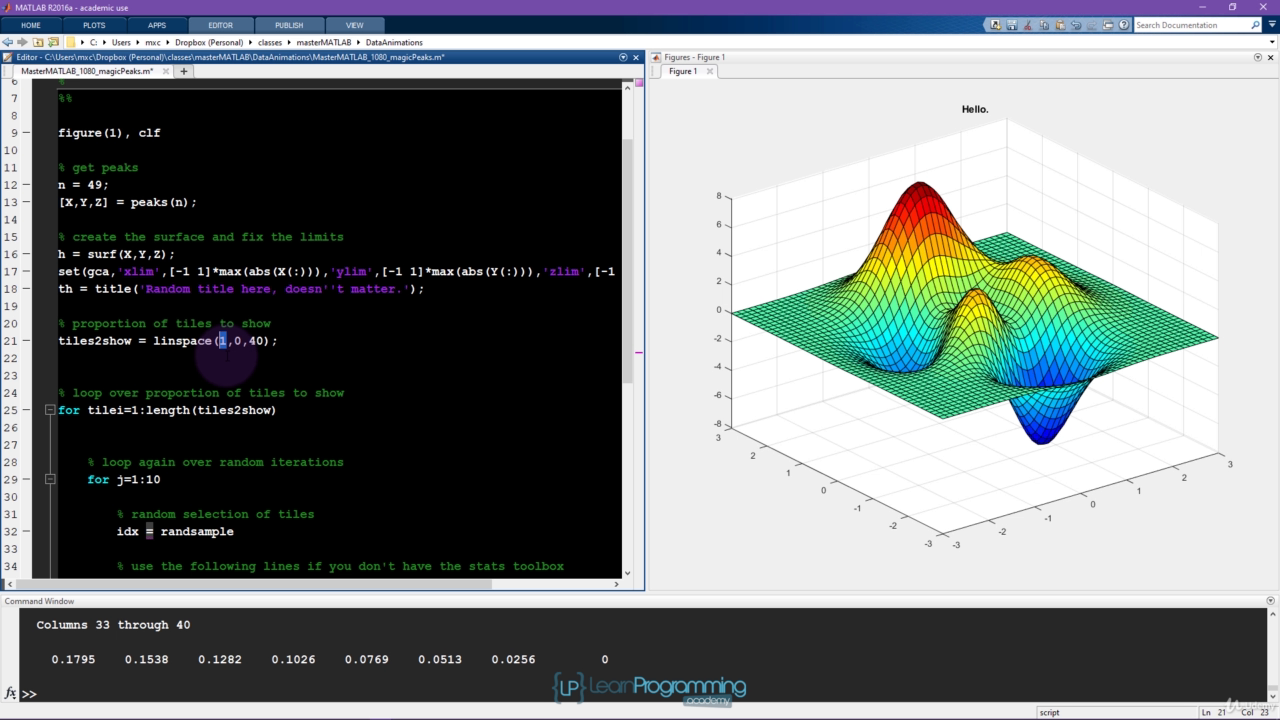Click the 'Ln 21' indicator in status bar
The width and height of the screenshot is (1280, 720).
click(x=1212, y=712)
